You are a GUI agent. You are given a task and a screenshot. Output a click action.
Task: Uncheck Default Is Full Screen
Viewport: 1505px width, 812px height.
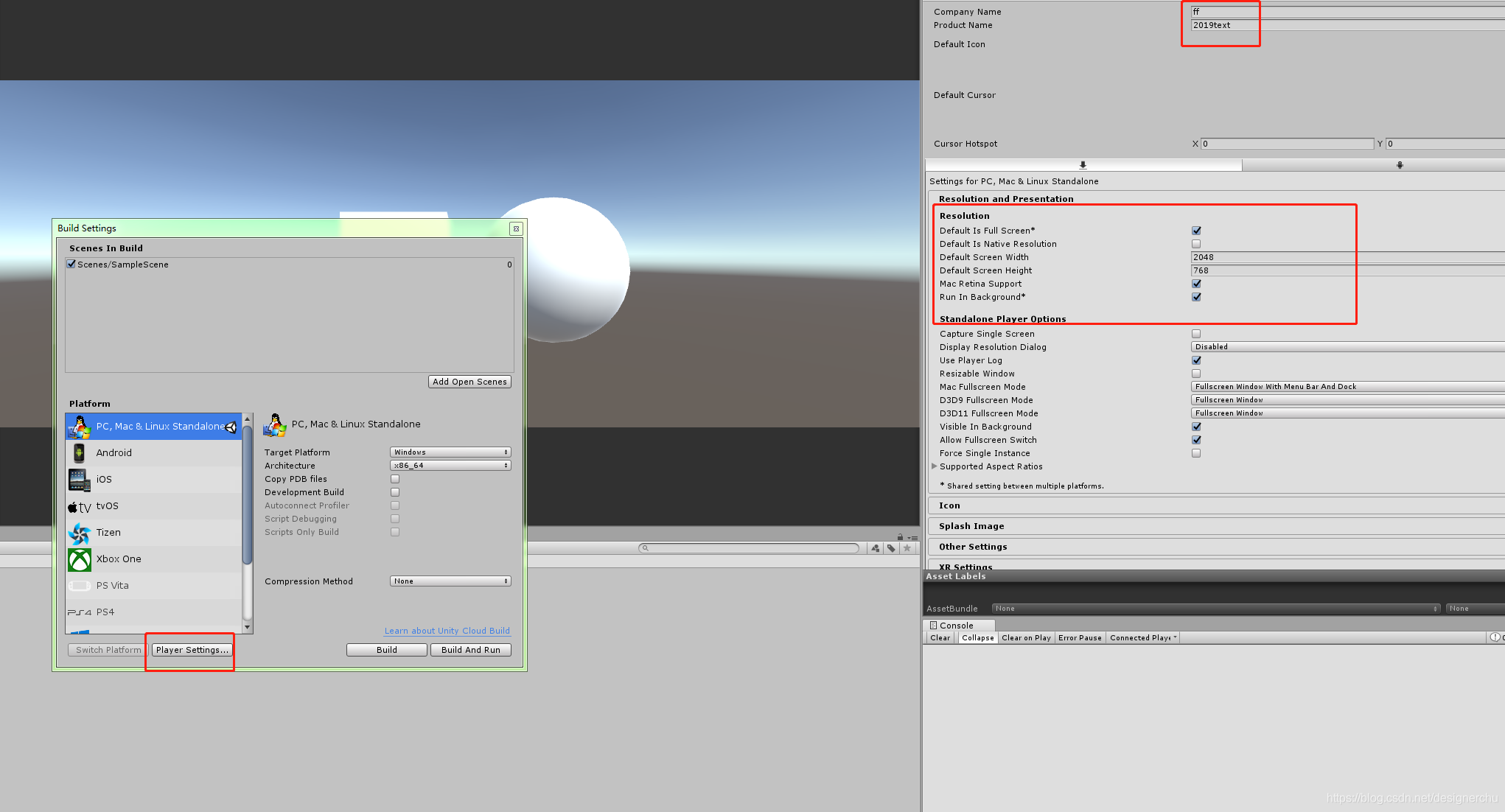(x=1196, y=231)
